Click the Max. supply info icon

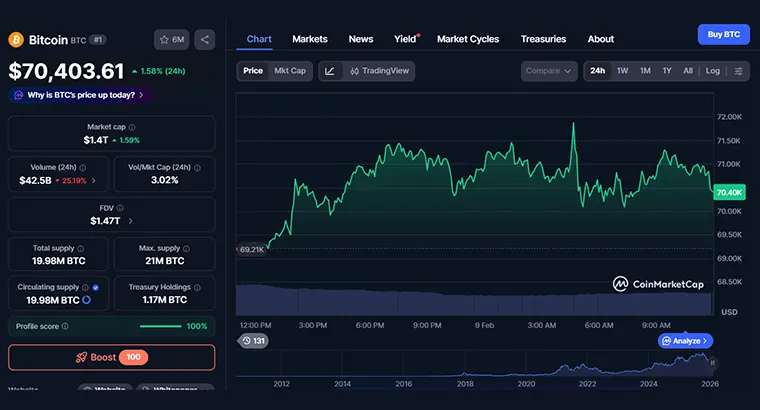[187, 249]
